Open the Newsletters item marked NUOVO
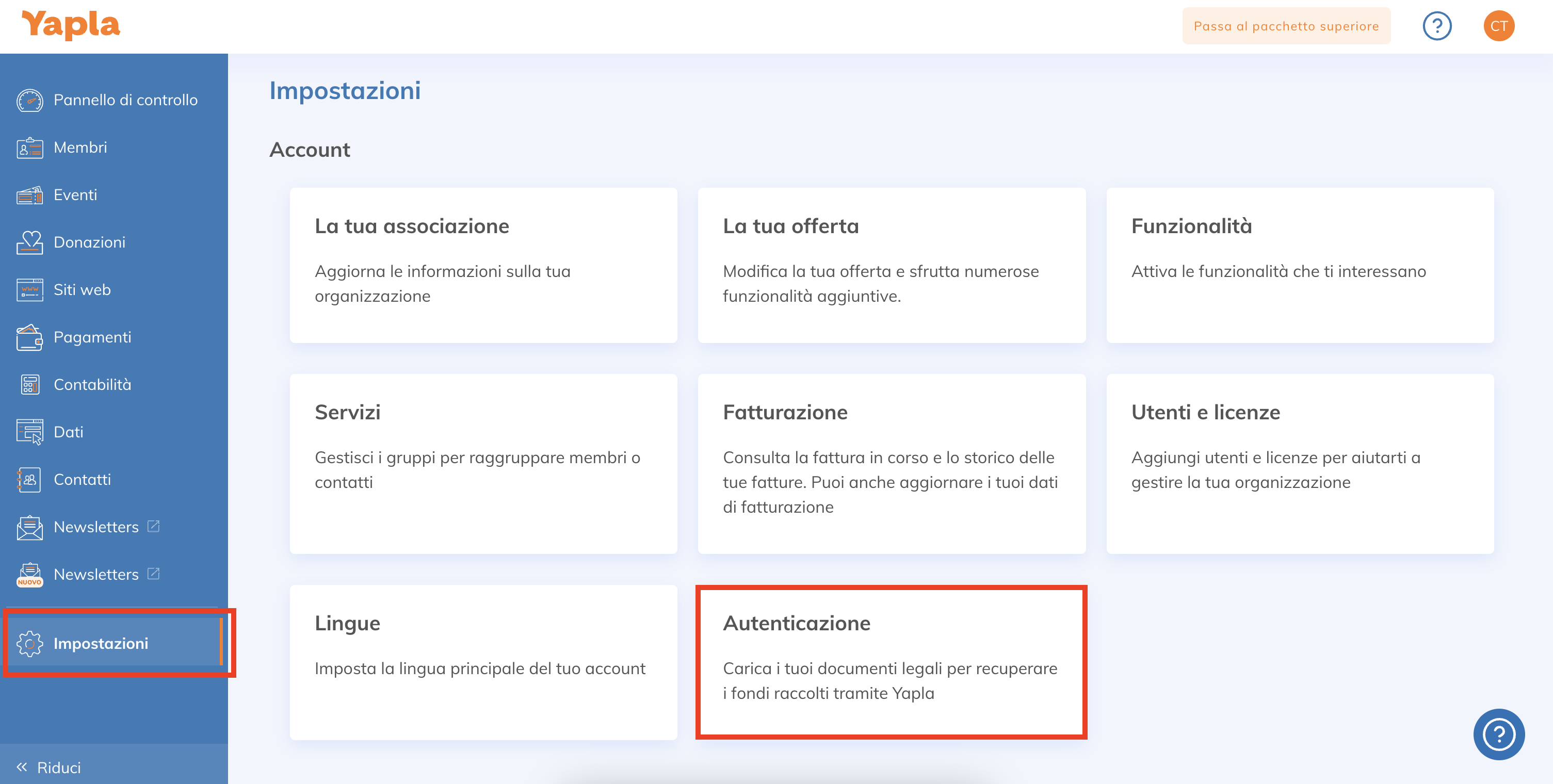 [x=96, y=574]
